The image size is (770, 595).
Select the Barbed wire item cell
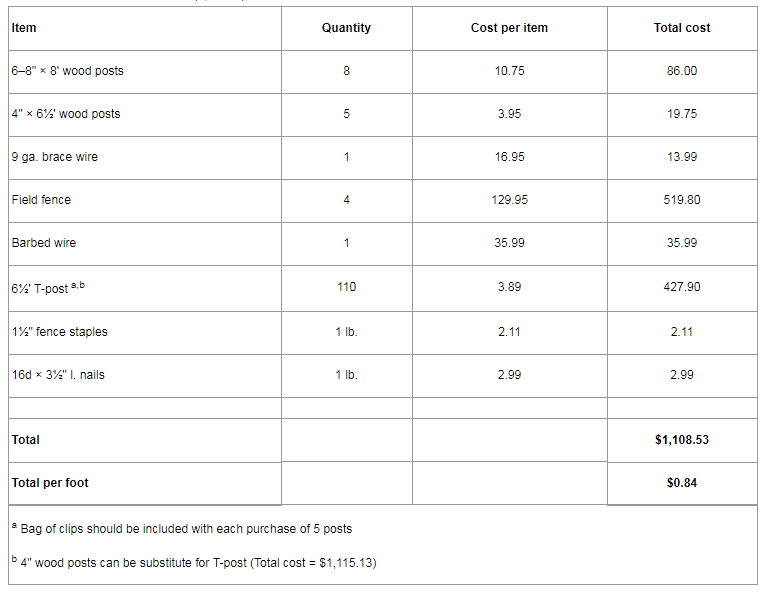tap(44, 243)
